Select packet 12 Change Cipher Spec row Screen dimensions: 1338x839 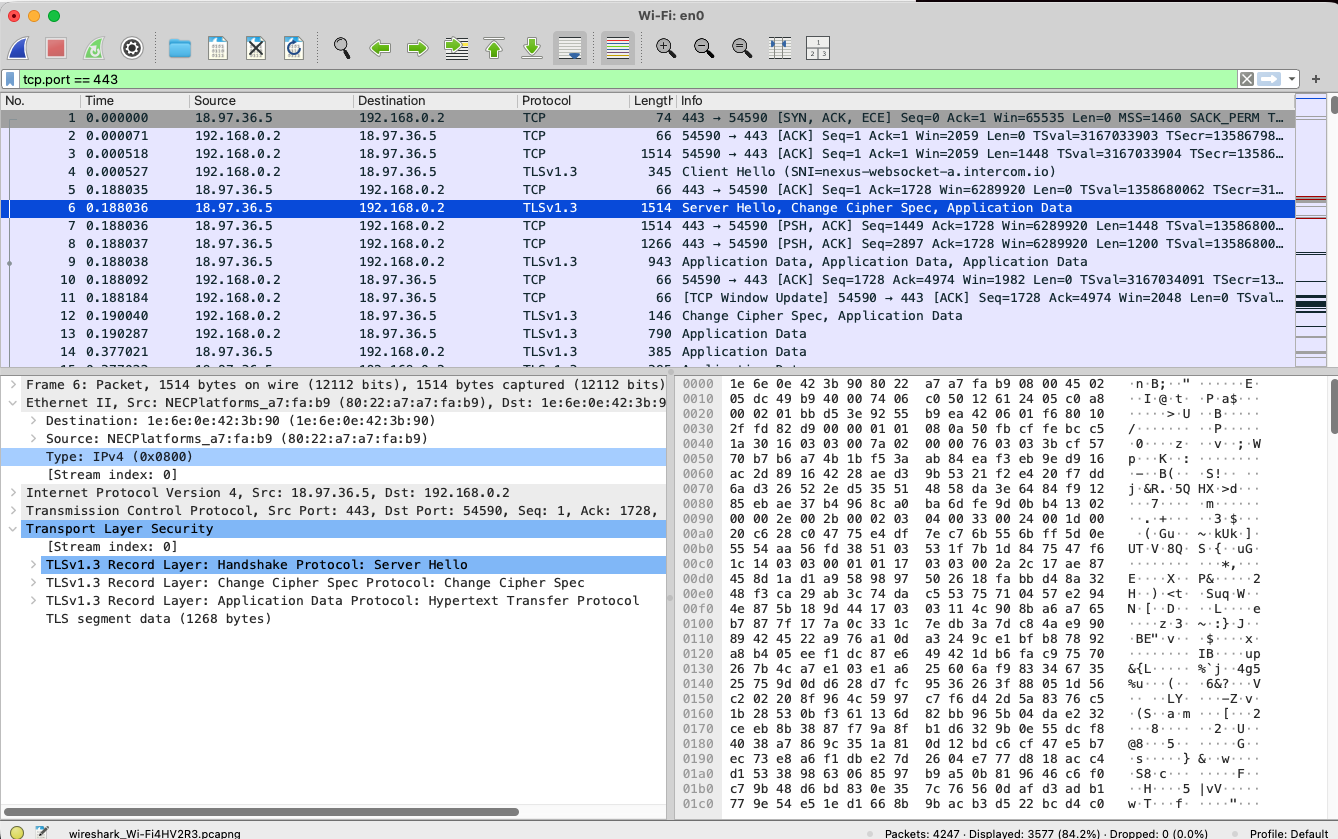click(647, 316)
